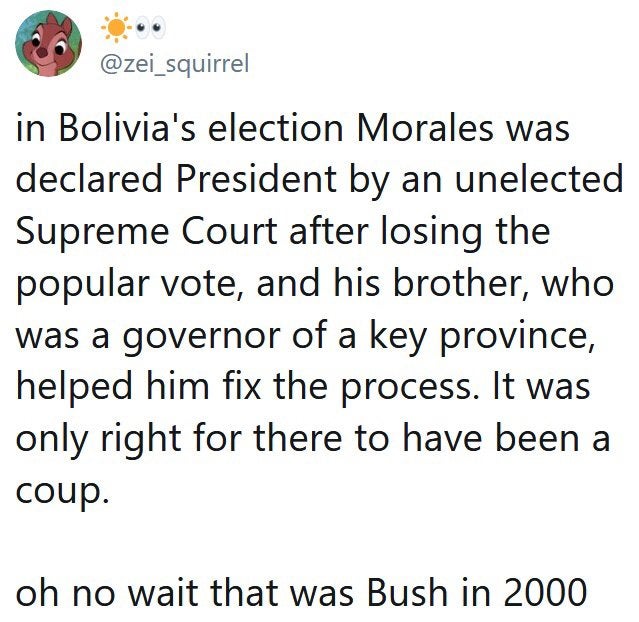Click the eyes emoji in display name
Viewport: 639px width, 622px height.
[150, 27]
